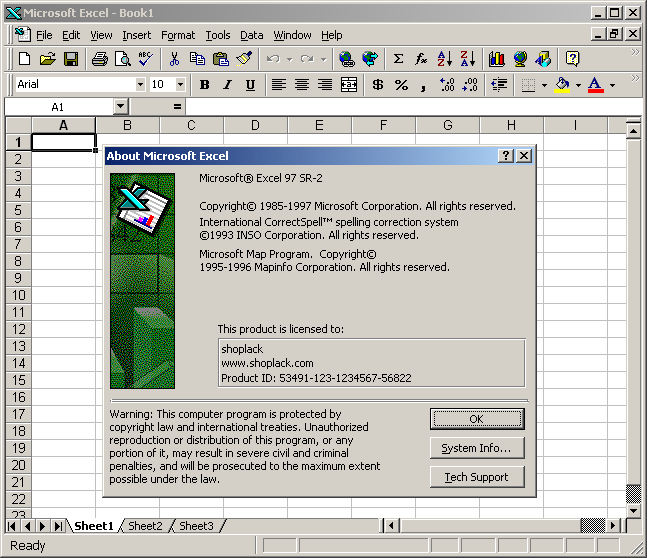Print using the printer icon
This screenshot has height=558, width=647.
pyautogui.click(x=99, y=59)
